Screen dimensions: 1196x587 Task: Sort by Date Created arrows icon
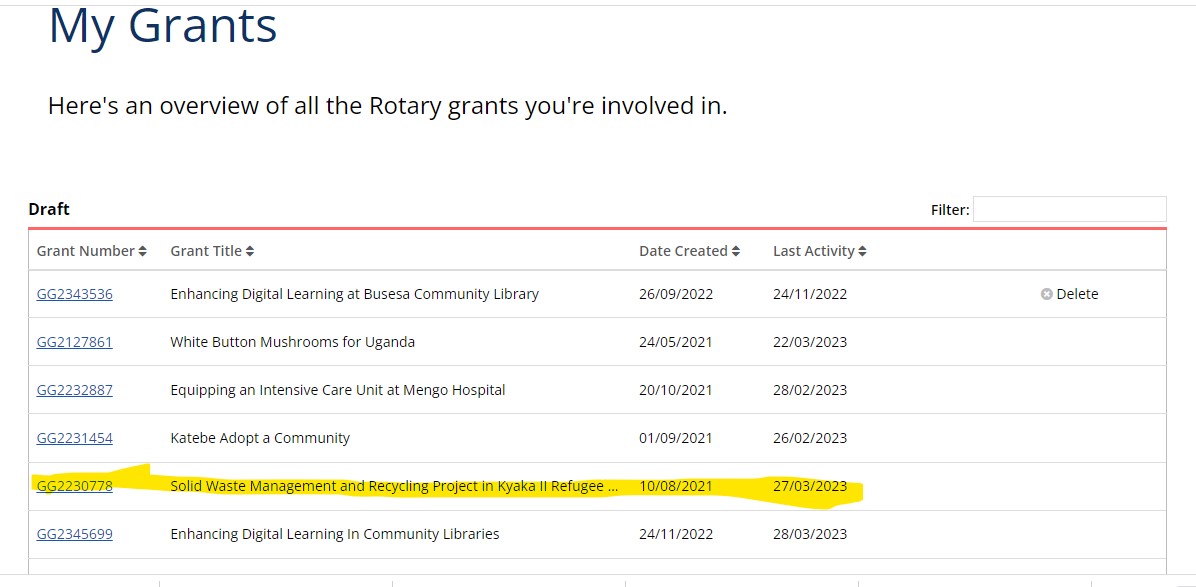coord(735,251)
